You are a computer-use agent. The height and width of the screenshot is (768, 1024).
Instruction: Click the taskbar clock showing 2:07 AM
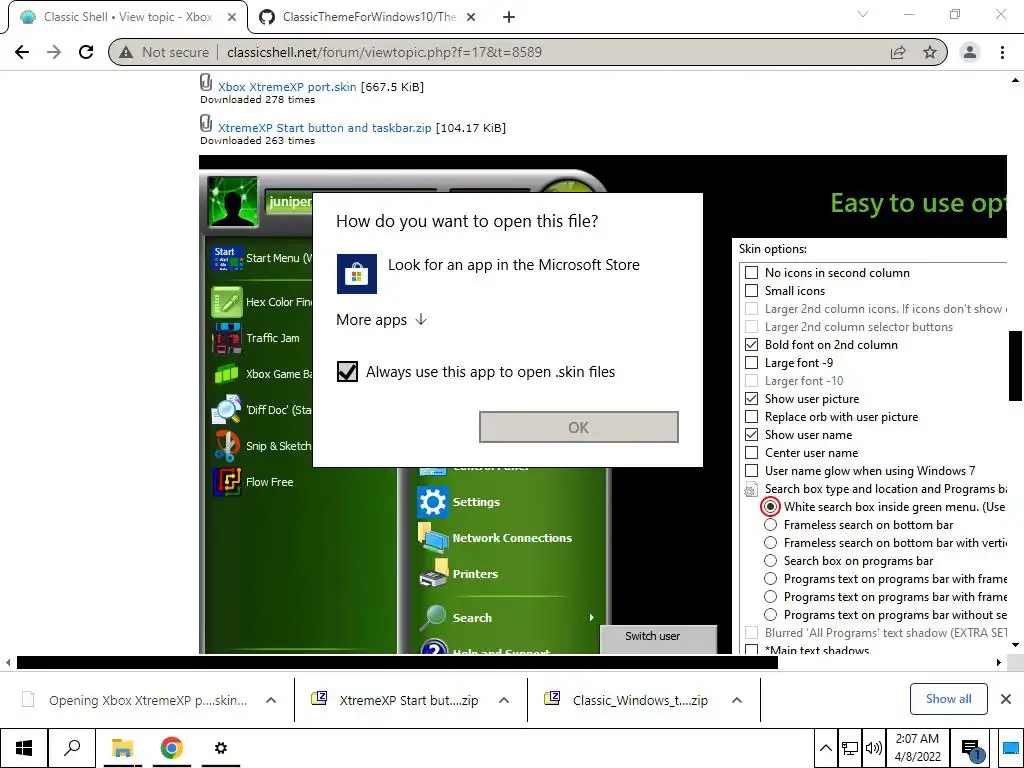(x=918, y=748)
